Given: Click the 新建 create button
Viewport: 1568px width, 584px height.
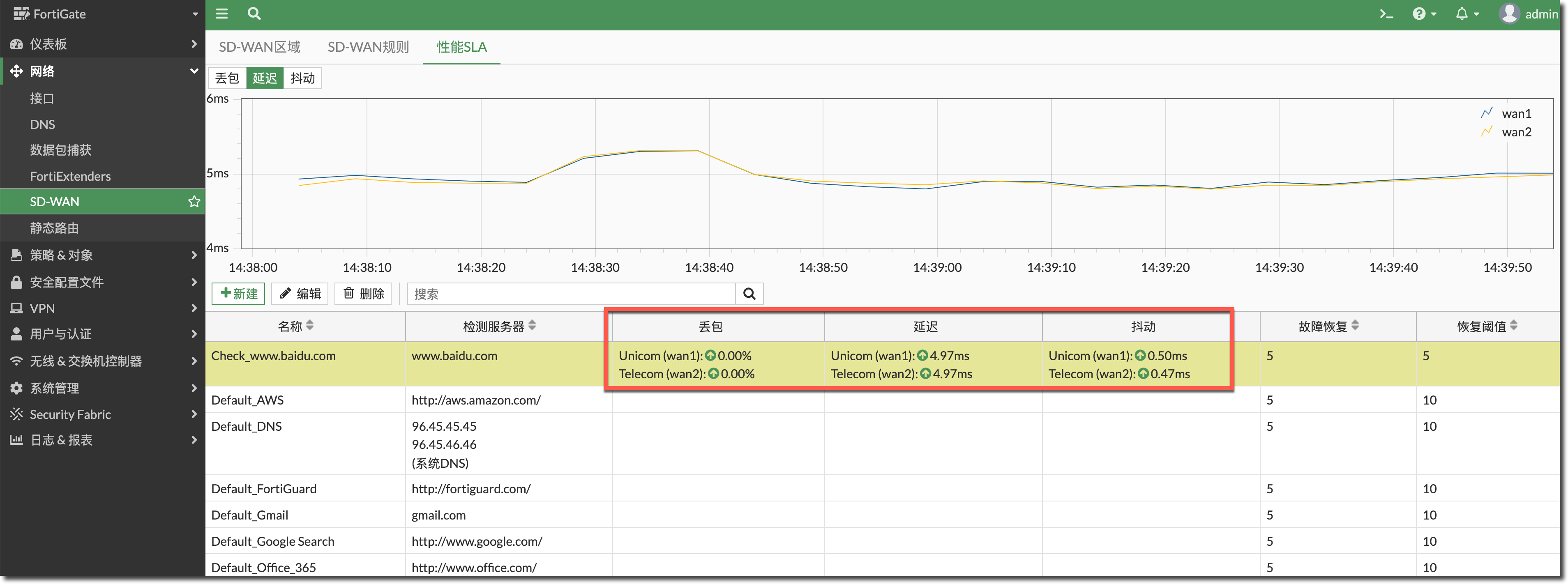Looking at the screenshot, I should click(x=239, y=294).
